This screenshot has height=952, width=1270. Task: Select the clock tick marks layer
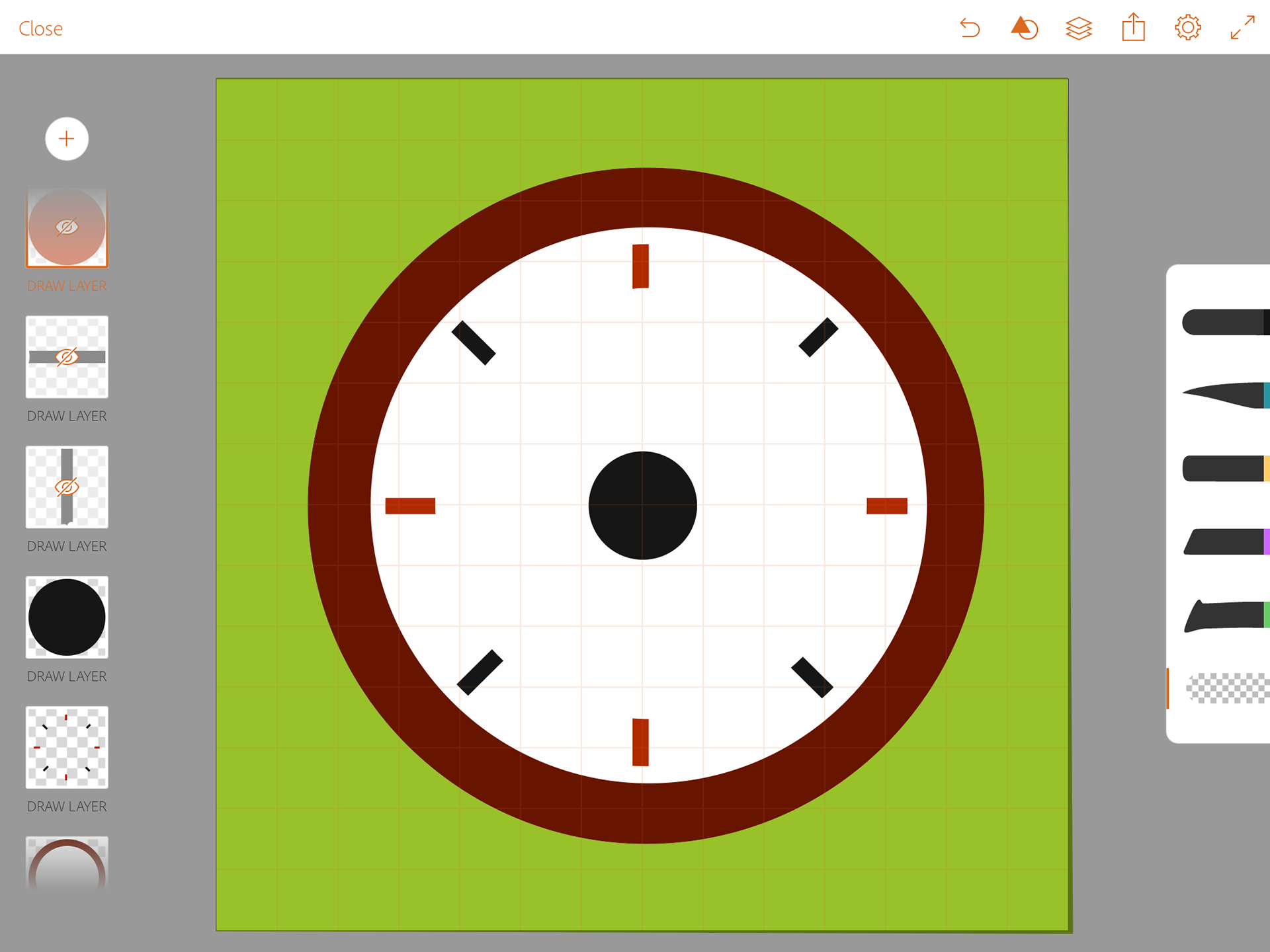[67, 747]
